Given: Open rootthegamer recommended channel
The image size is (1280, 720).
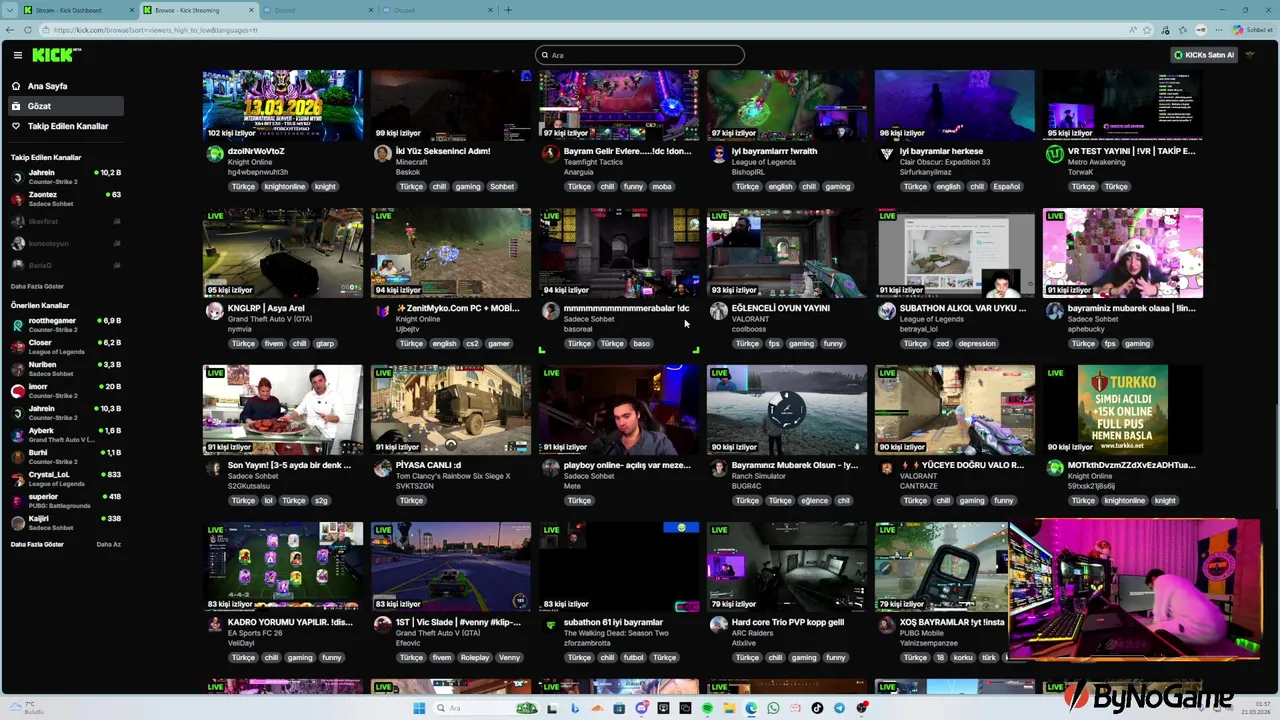Looking at the screenshot, I should [x=65, y=325].
